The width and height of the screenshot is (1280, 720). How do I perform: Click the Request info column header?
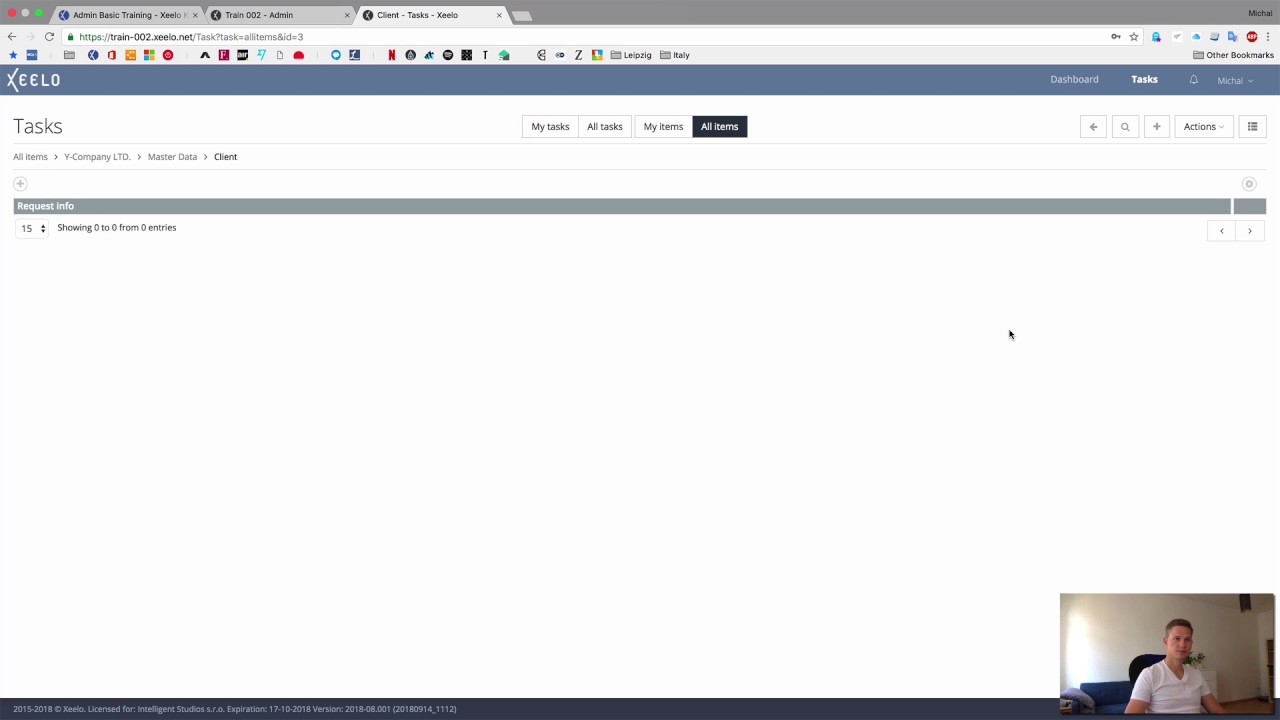coord(622,206)
